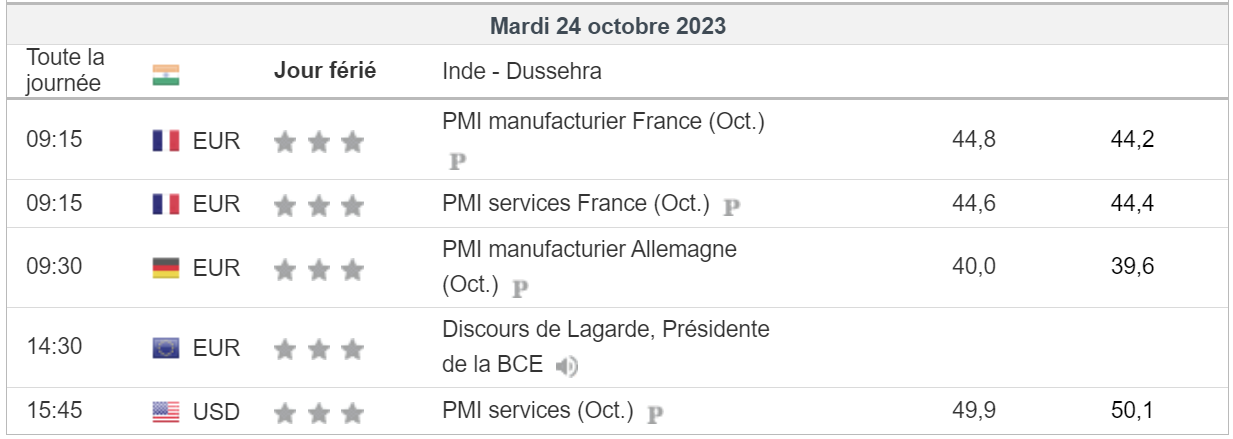Click the three stars on the USD row
This screenshot has height=439, width=1233.
319,412
